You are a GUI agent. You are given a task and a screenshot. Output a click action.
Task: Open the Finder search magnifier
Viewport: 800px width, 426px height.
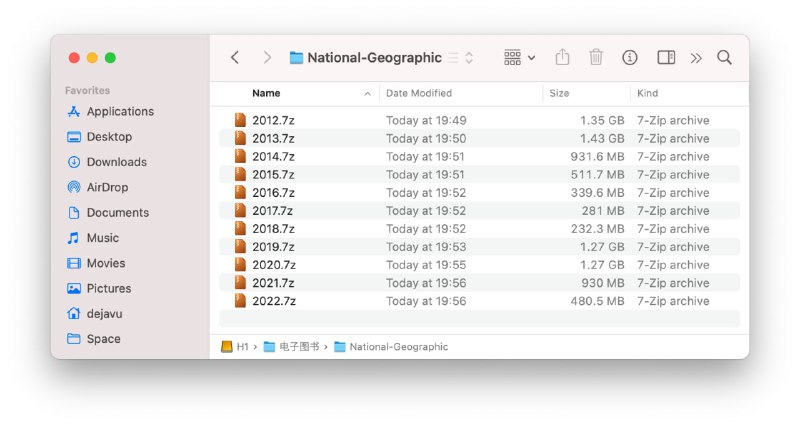tap(724, 57)
